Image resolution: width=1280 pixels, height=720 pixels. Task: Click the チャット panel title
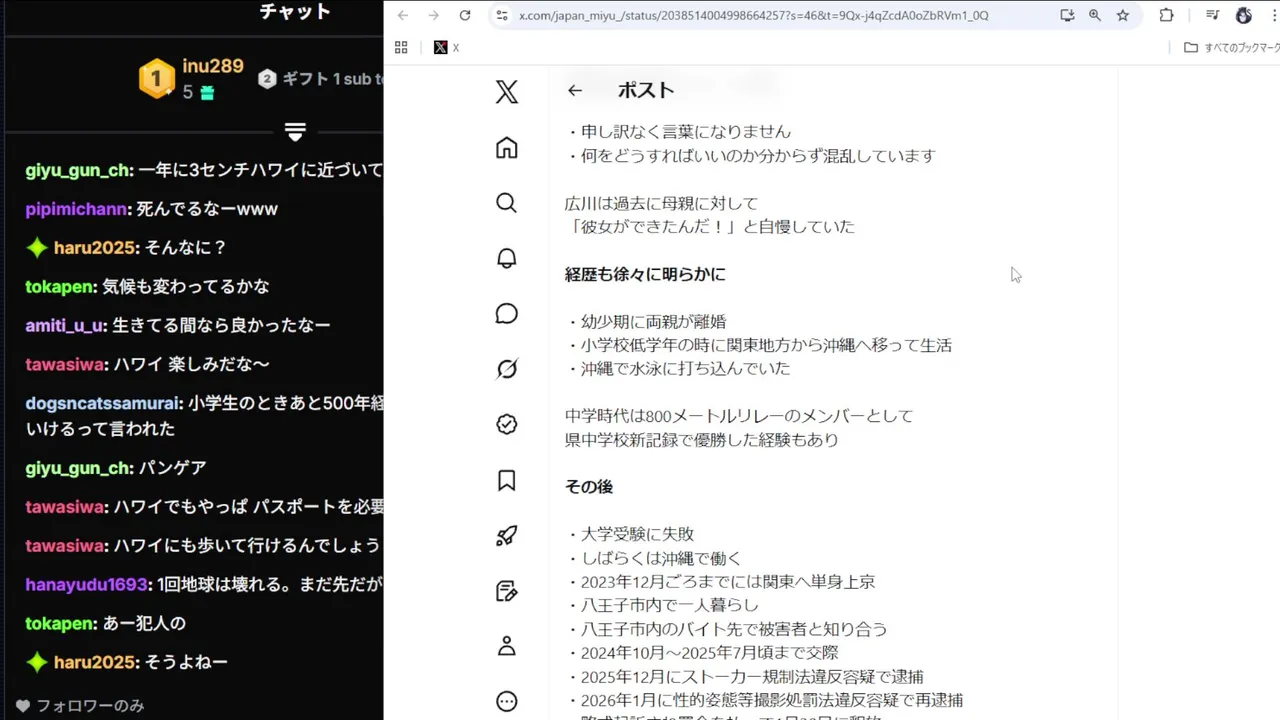(295, 12)
